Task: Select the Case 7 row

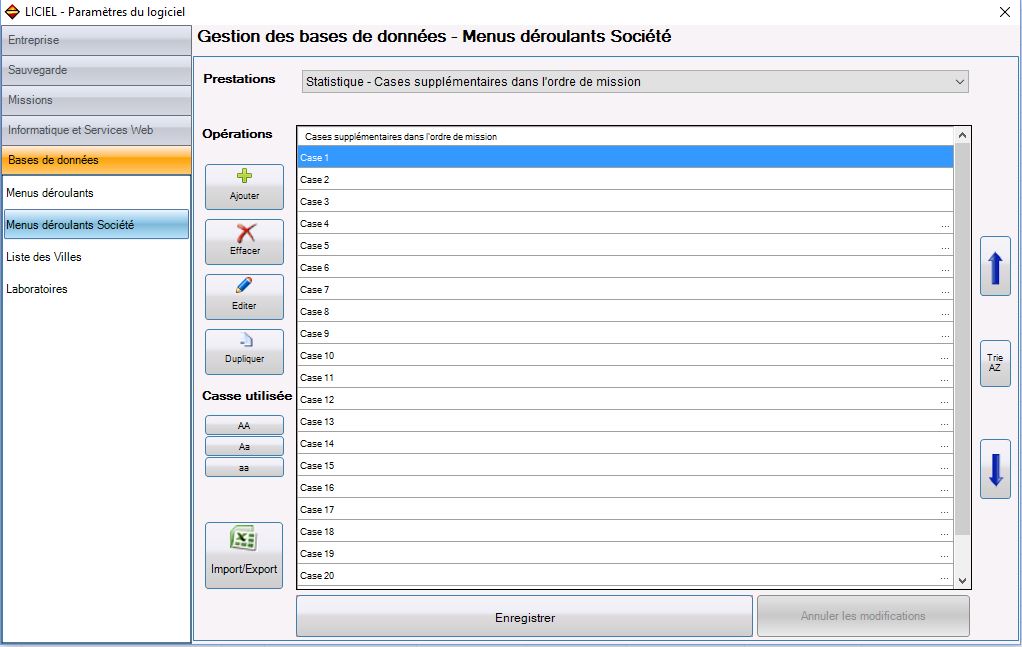Action: click(625, 289)
